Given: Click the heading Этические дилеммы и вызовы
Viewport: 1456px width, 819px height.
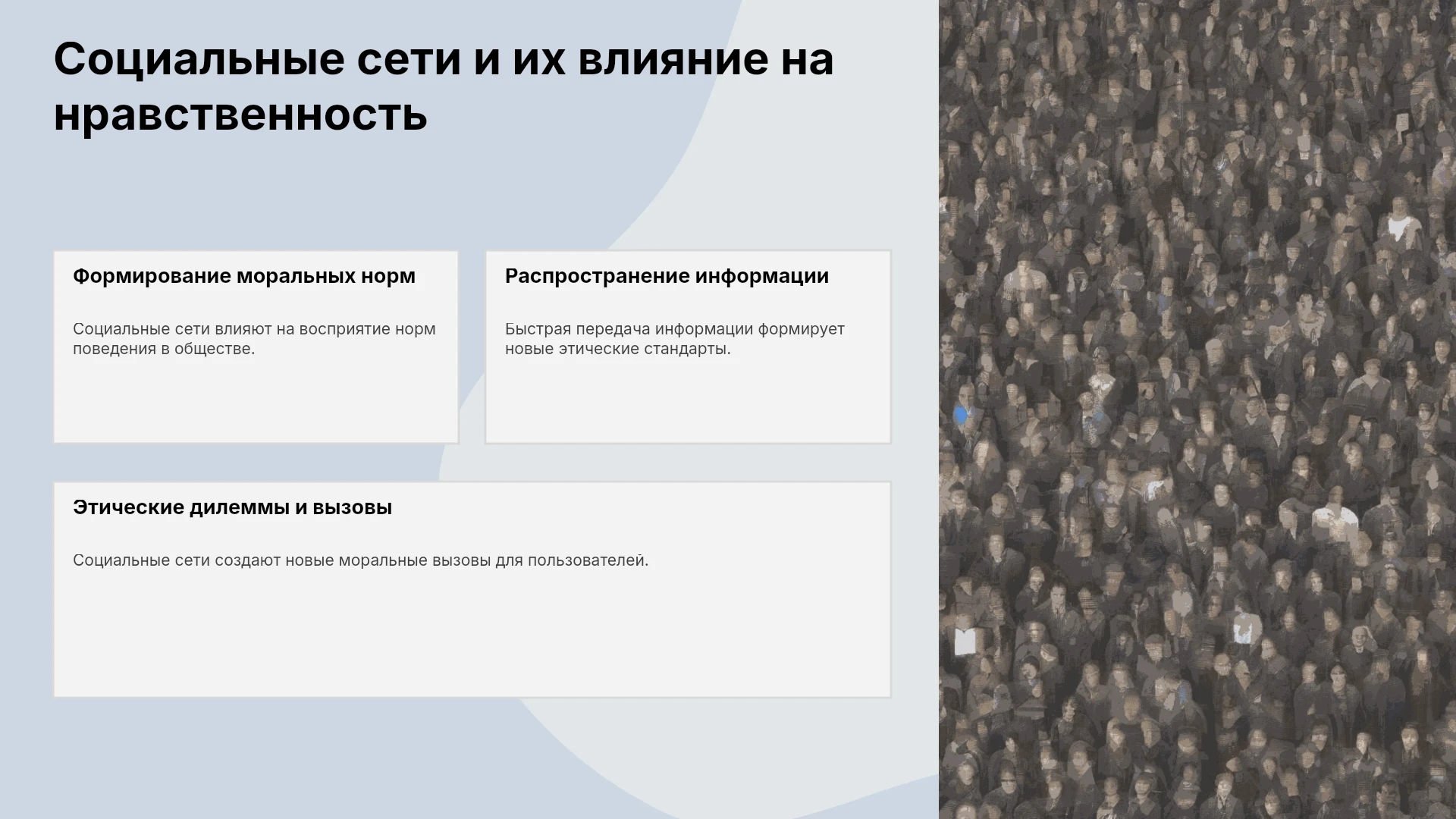Looking at the screenshot, I should pos(232,507).
